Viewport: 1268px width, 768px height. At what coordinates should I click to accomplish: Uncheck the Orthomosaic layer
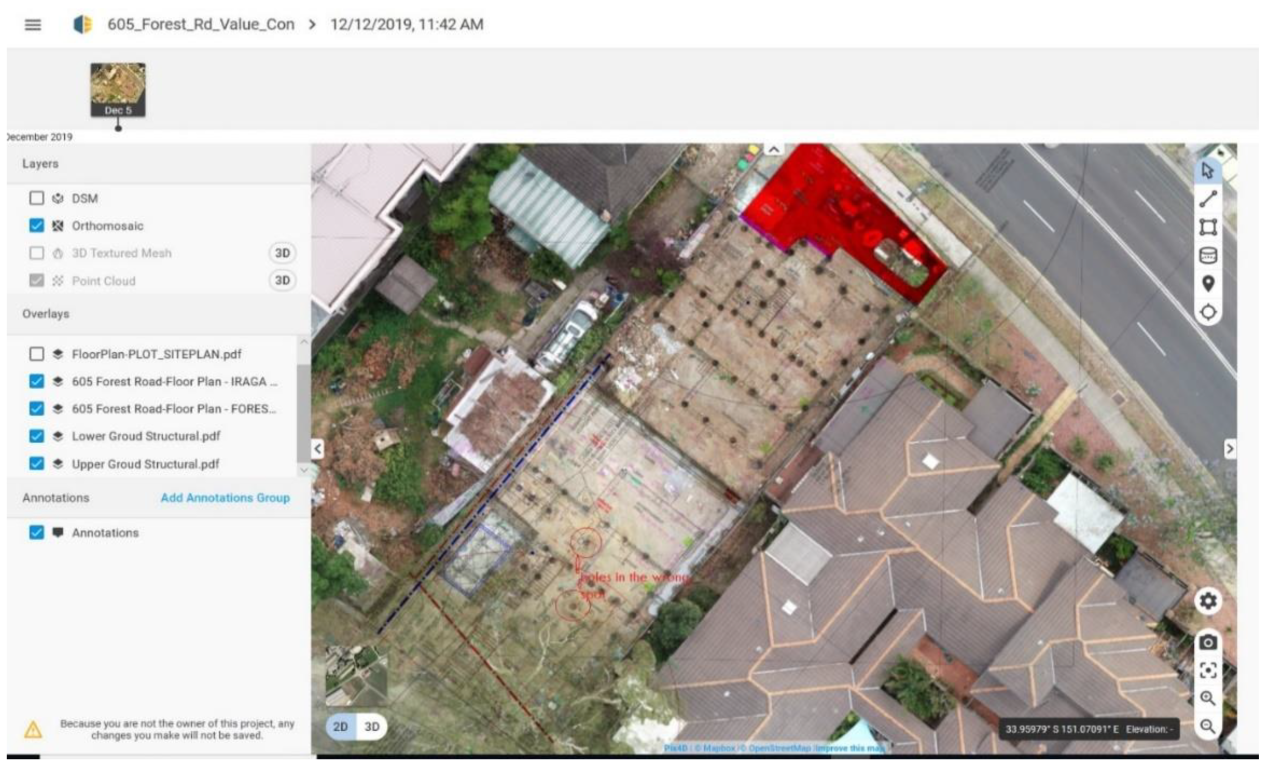(37, 226)
